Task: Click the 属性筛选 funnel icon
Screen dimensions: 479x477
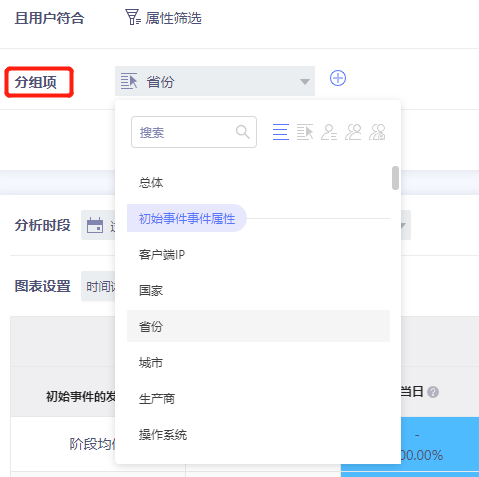Action: click(132, 17)
